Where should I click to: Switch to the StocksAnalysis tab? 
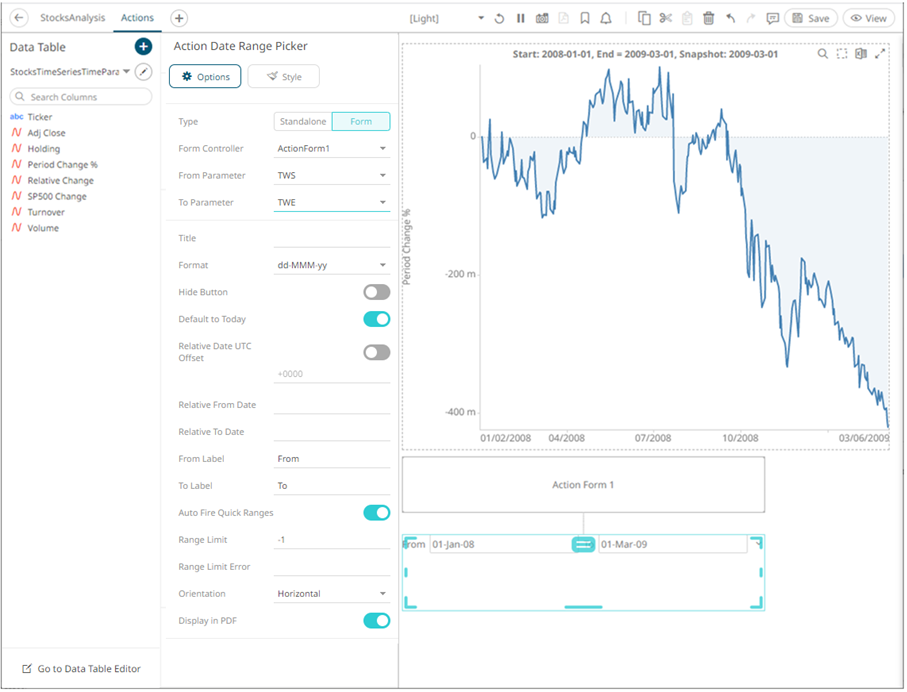point(73,18)
